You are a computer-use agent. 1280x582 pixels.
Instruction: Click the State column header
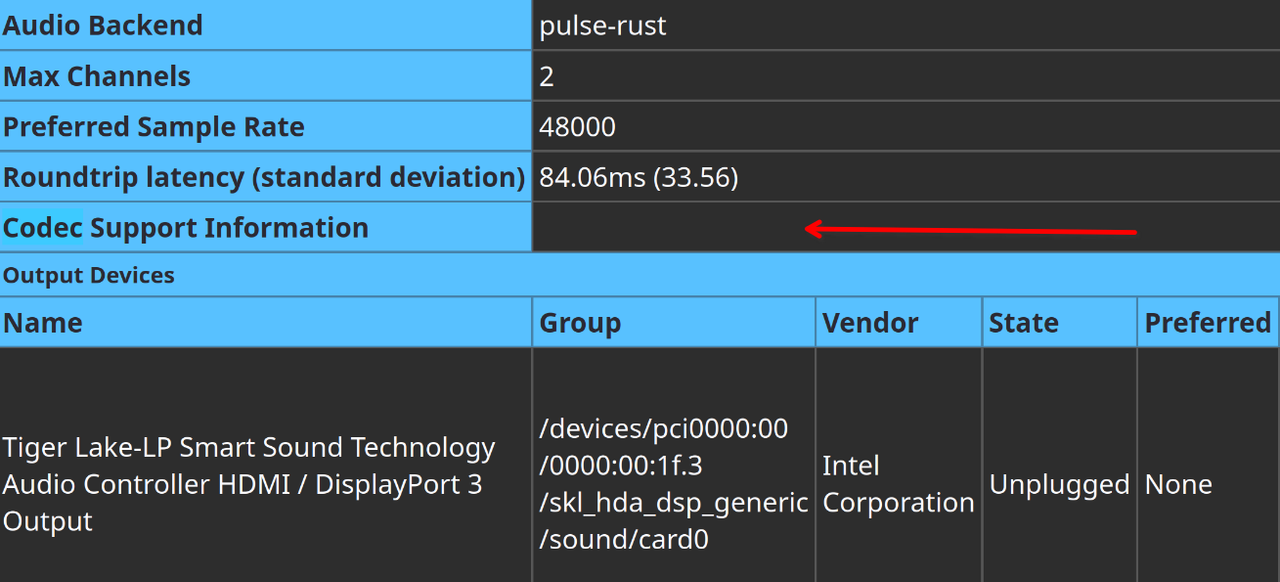[x=1060, y=323]
